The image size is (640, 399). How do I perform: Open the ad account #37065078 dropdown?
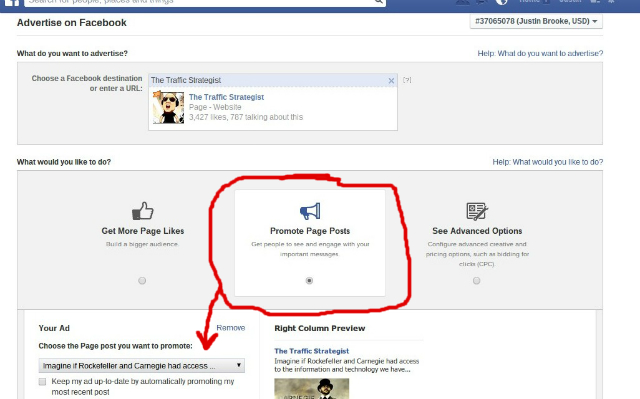pyautogui.click(x=536, y=21)
